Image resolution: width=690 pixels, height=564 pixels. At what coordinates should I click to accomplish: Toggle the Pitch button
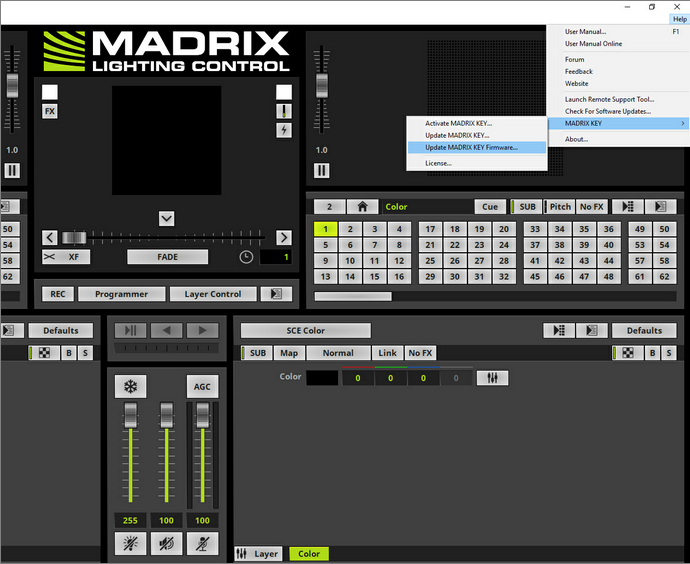click(x=560, y=207)
